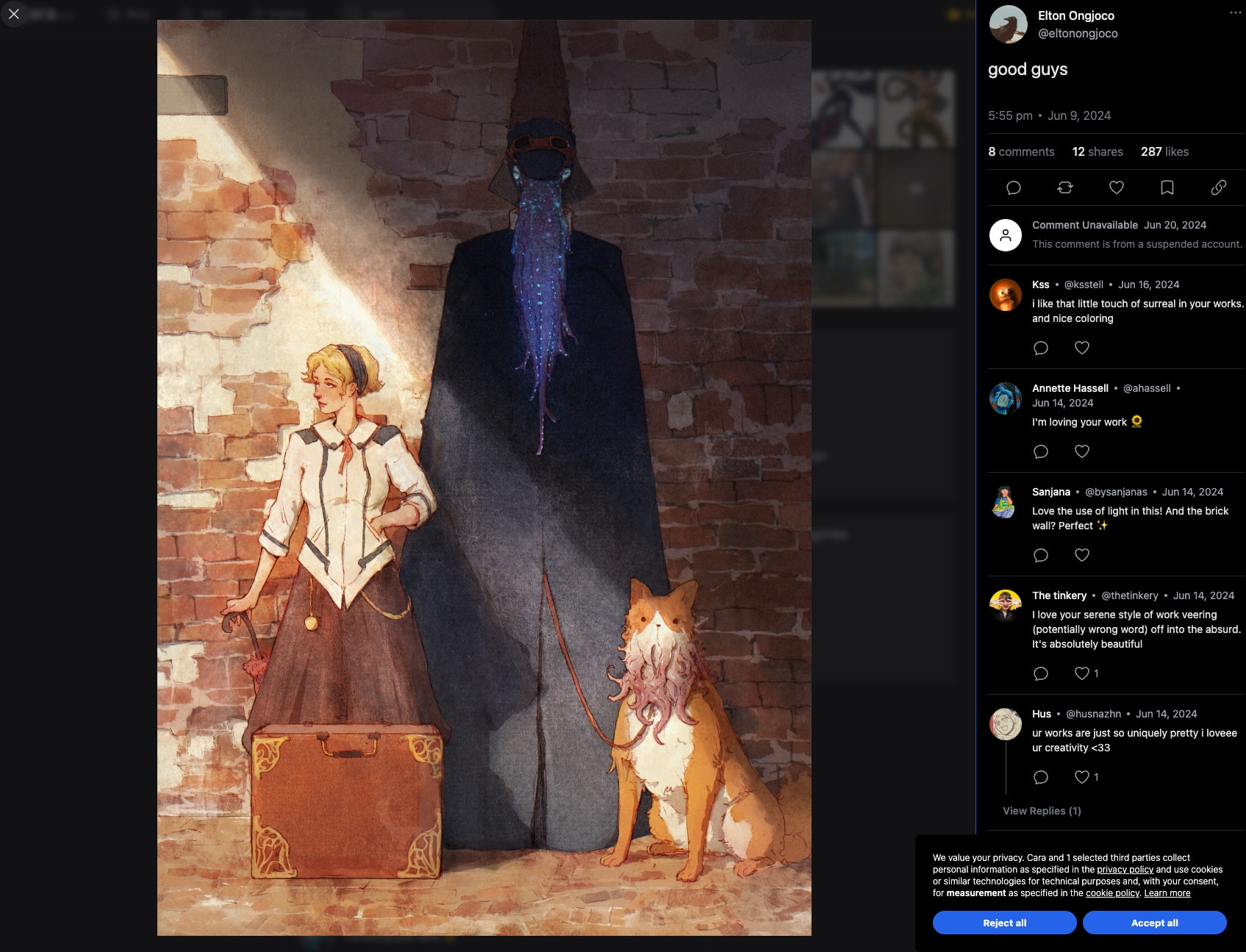Viewport: 1246px width, 952px height.
Task: Open the Annette Hassell name link
Action: point(1070,388)
